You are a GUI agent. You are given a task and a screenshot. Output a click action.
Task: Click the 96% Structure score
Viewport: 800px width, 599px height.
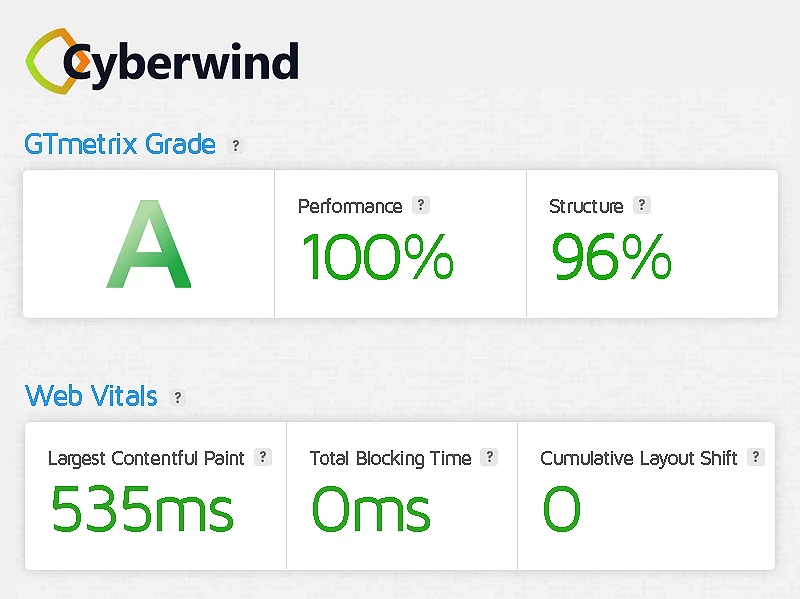tap(611, 256)
